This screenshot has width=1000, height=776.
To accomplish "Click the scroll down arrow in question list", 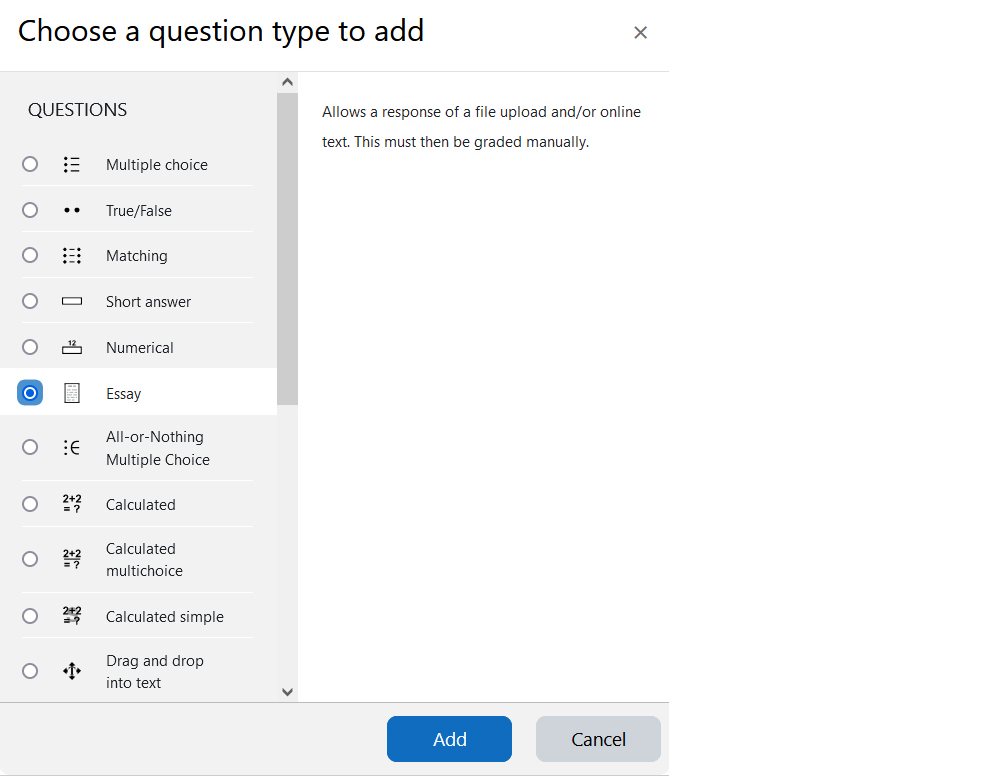I will click(x=287, y=692).
